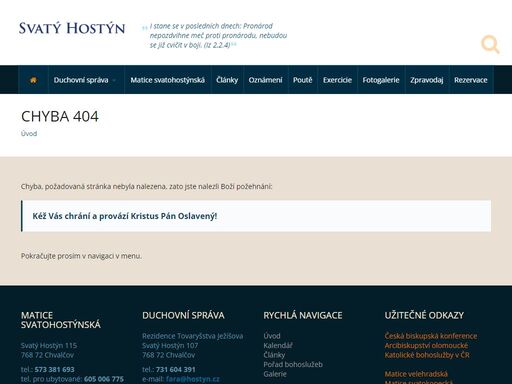
Task: Click the address line Svatý Hostýn 115
Action: [x=49, y=345]
